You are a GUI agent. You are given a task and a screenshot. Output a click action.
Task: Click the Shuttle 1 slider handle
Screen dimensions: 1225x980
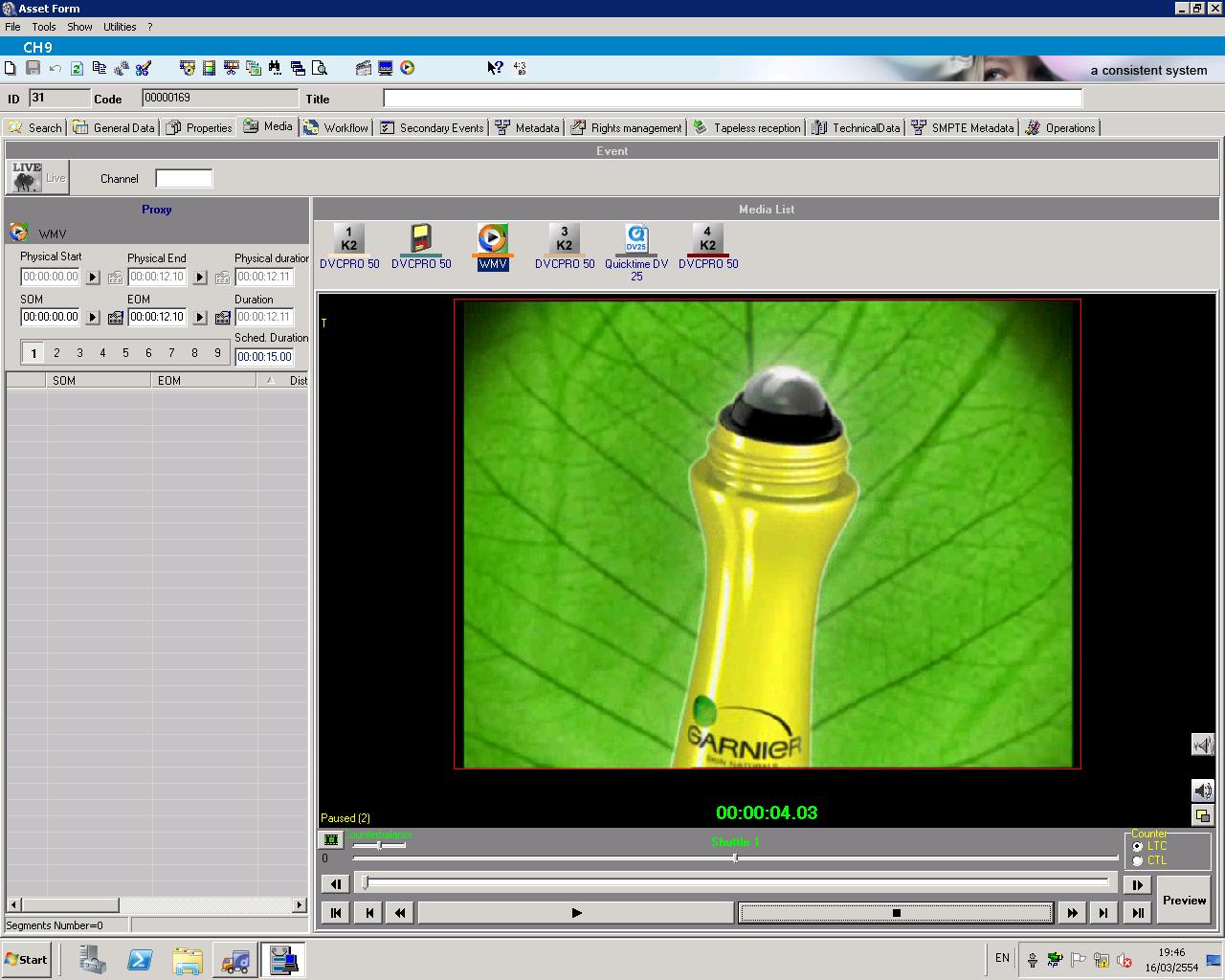tap(735, 857)
